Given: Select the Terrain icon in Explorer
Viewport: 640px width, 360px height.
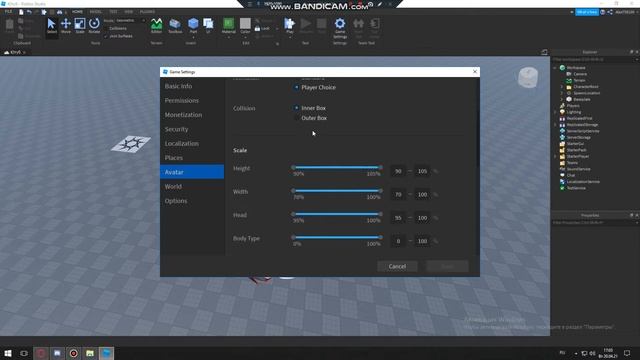Looking at the screenshot, I should pos(569,80).
